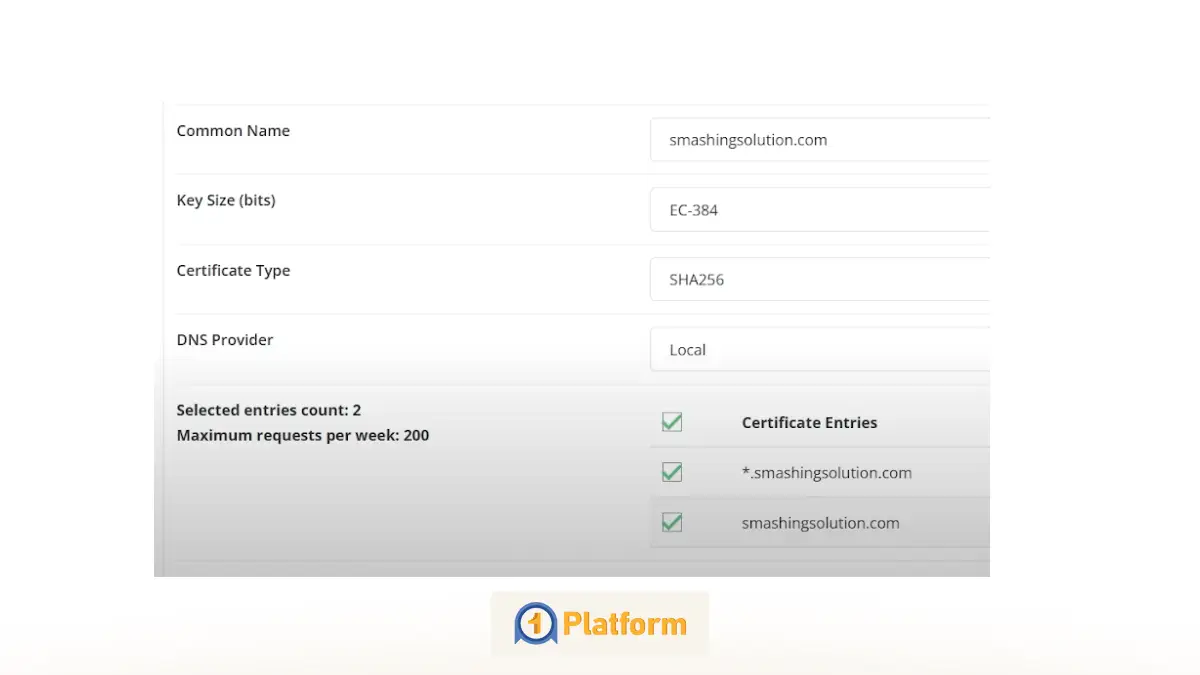Click the Common Name field label
Screen dimensions: 1200x675
point(233,130)
